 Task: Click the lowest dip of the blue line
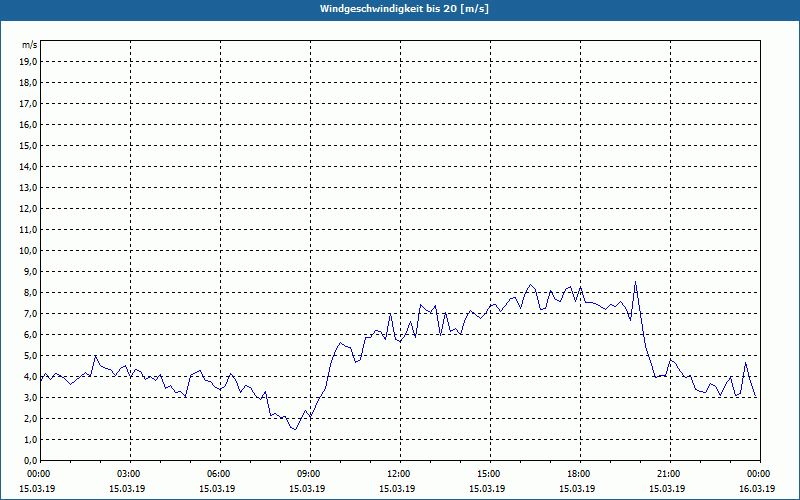point(295,429)
